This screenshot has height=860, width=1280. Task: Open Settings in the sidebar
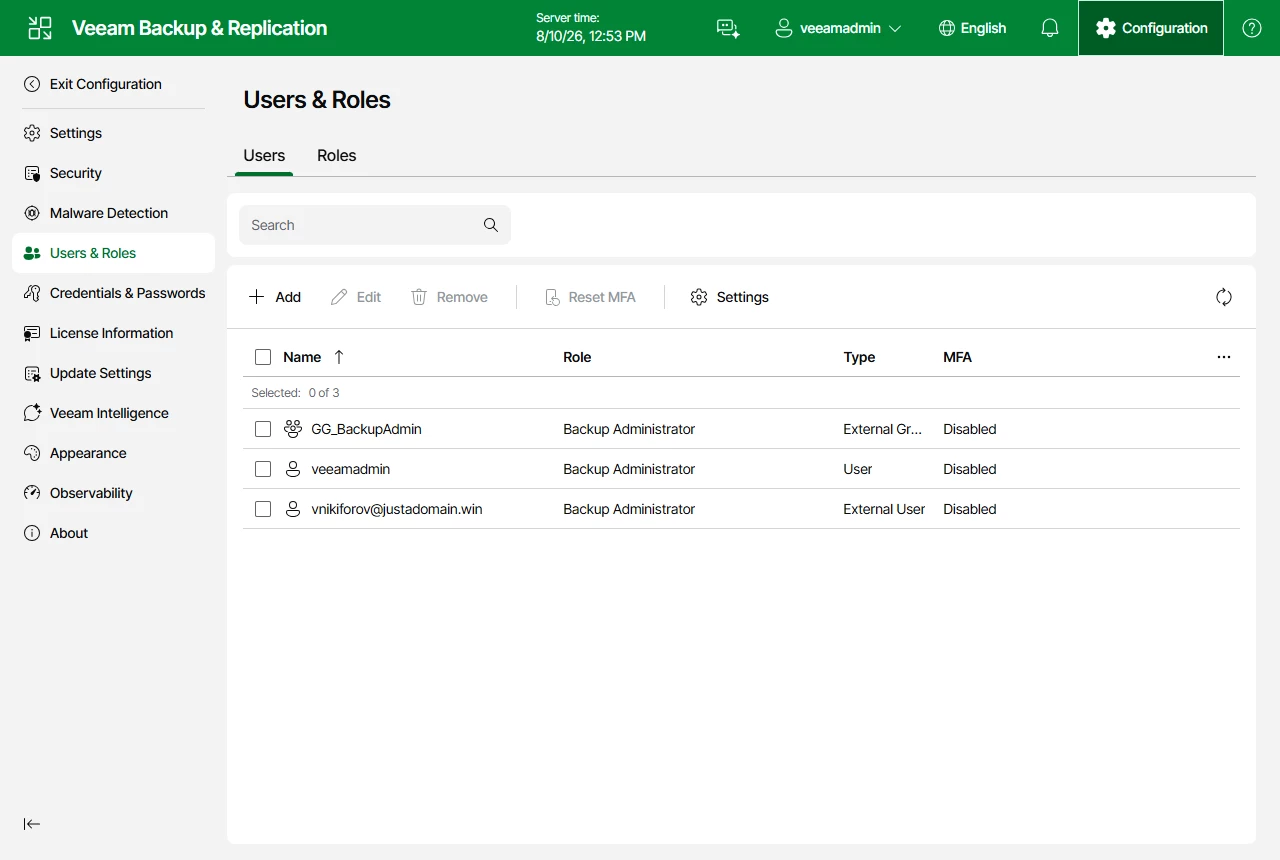click(x=113, y=133)
